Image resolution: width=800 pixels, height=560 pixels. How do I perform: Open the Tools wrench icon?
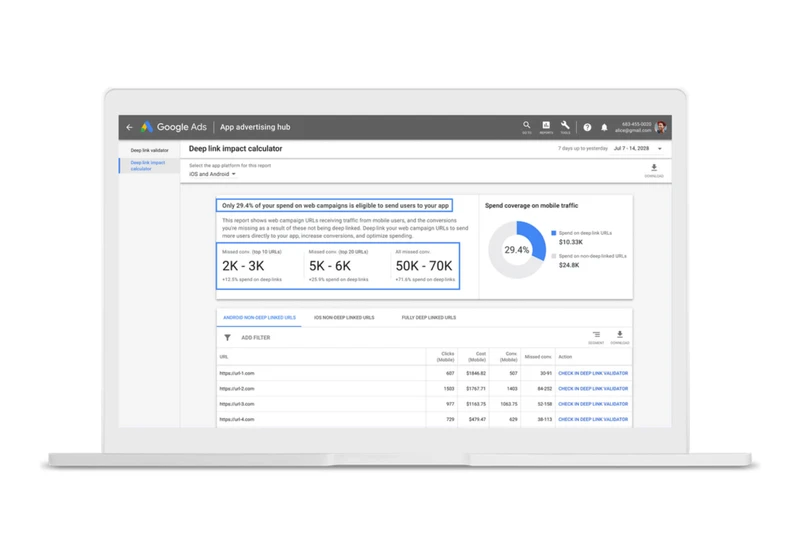(565, 127)
